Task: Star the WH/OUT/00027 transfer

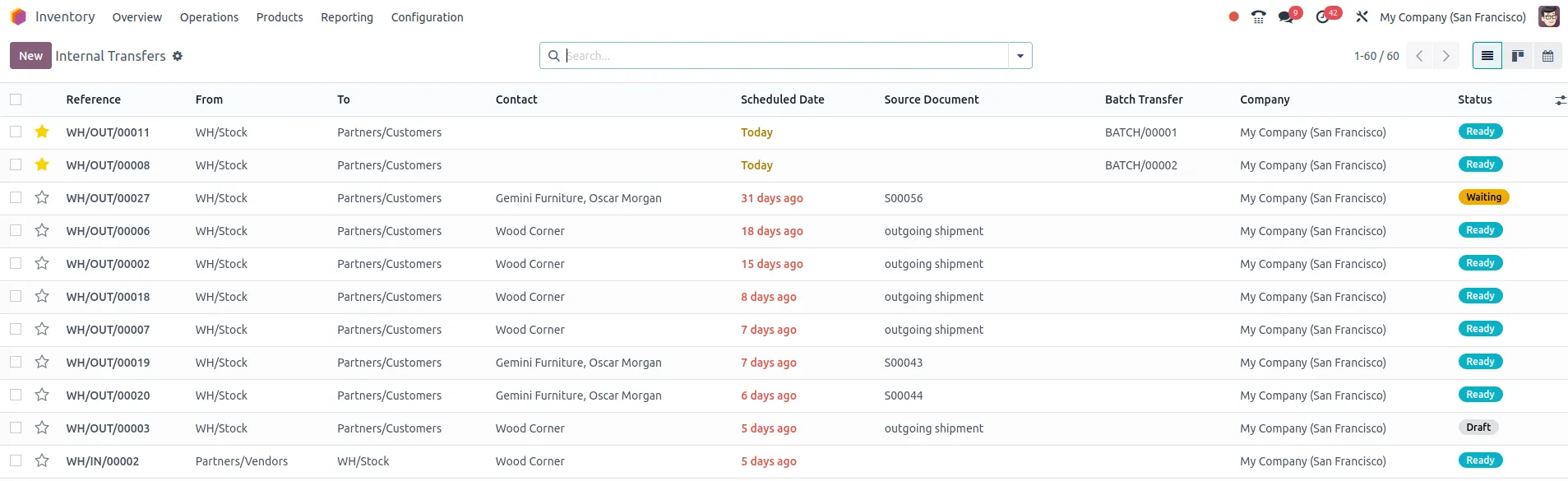Action: [42, 197]
